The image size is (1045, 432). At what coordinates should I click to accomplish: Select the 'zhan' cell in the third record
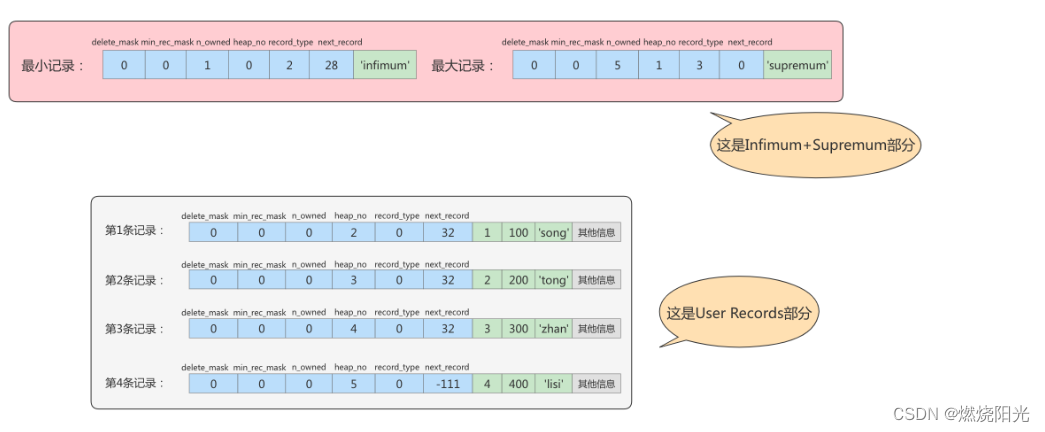553,329
